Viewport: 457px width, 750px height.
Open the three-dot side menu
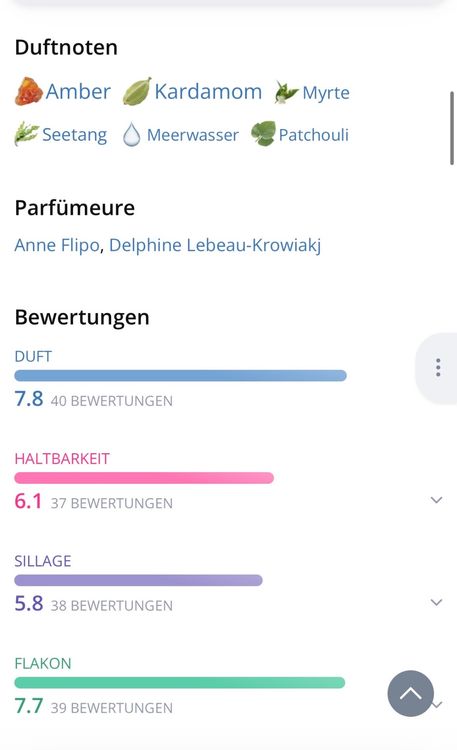point(438,368)
